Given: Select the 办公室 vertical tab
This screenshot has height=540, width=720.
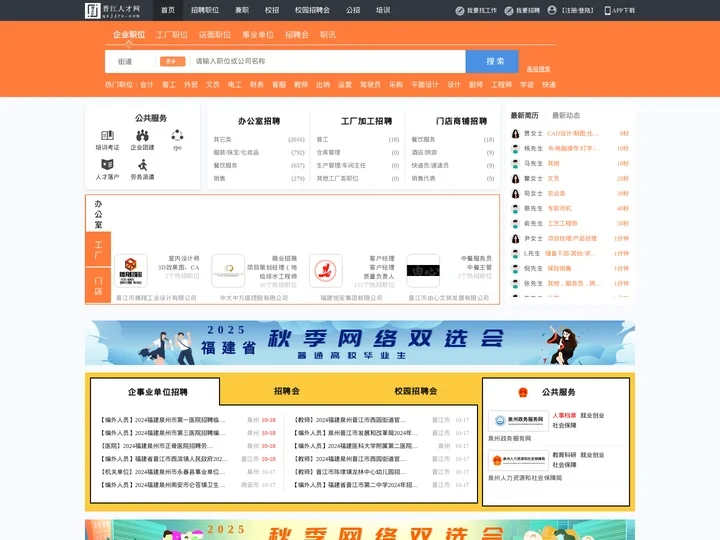Looking at the screenshot, I should tap(98, 214).
